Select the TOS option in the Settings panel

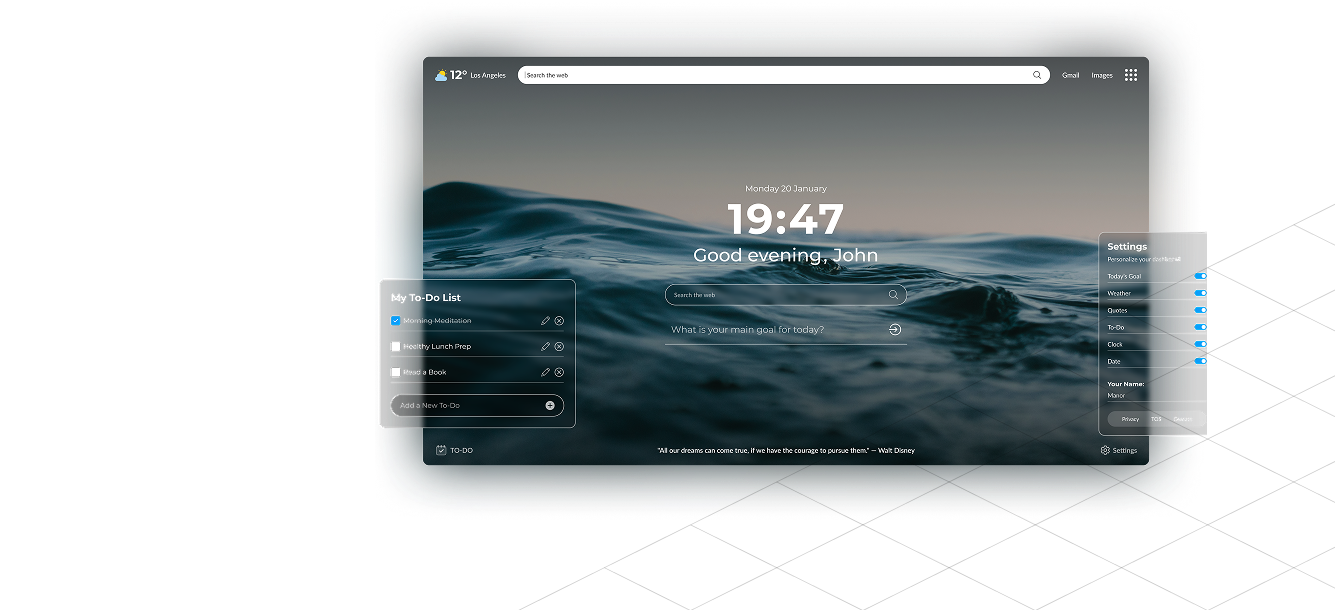tap(1156, 419)
